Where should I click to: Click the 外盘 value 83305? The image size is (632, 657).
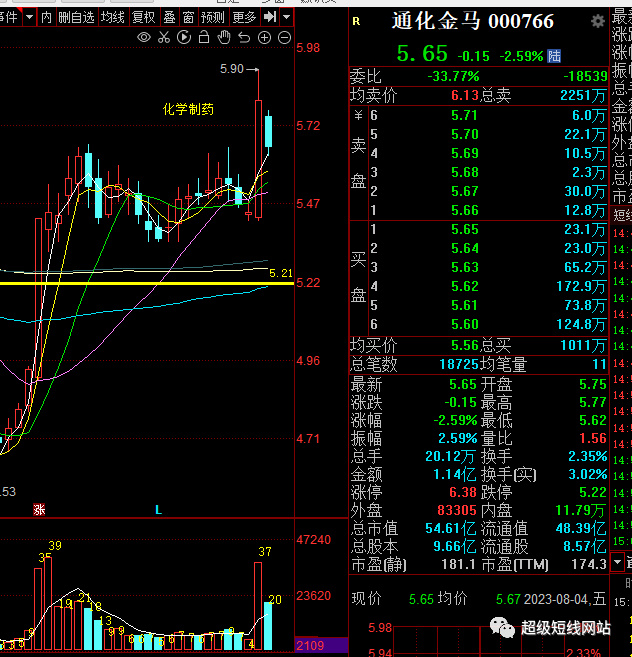click(457, 510)
